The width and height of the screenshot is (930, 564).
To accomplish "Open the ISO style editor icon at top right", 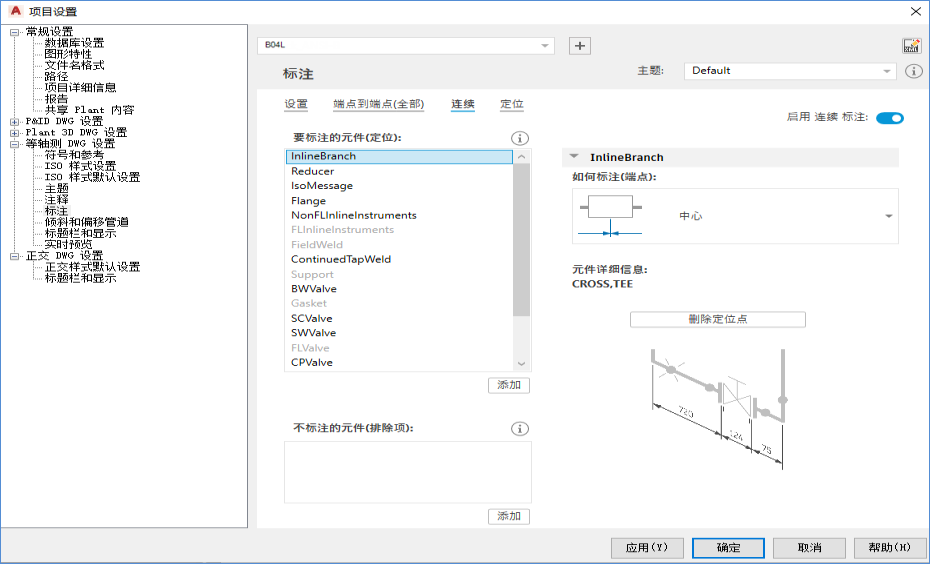I will [912, 46].
